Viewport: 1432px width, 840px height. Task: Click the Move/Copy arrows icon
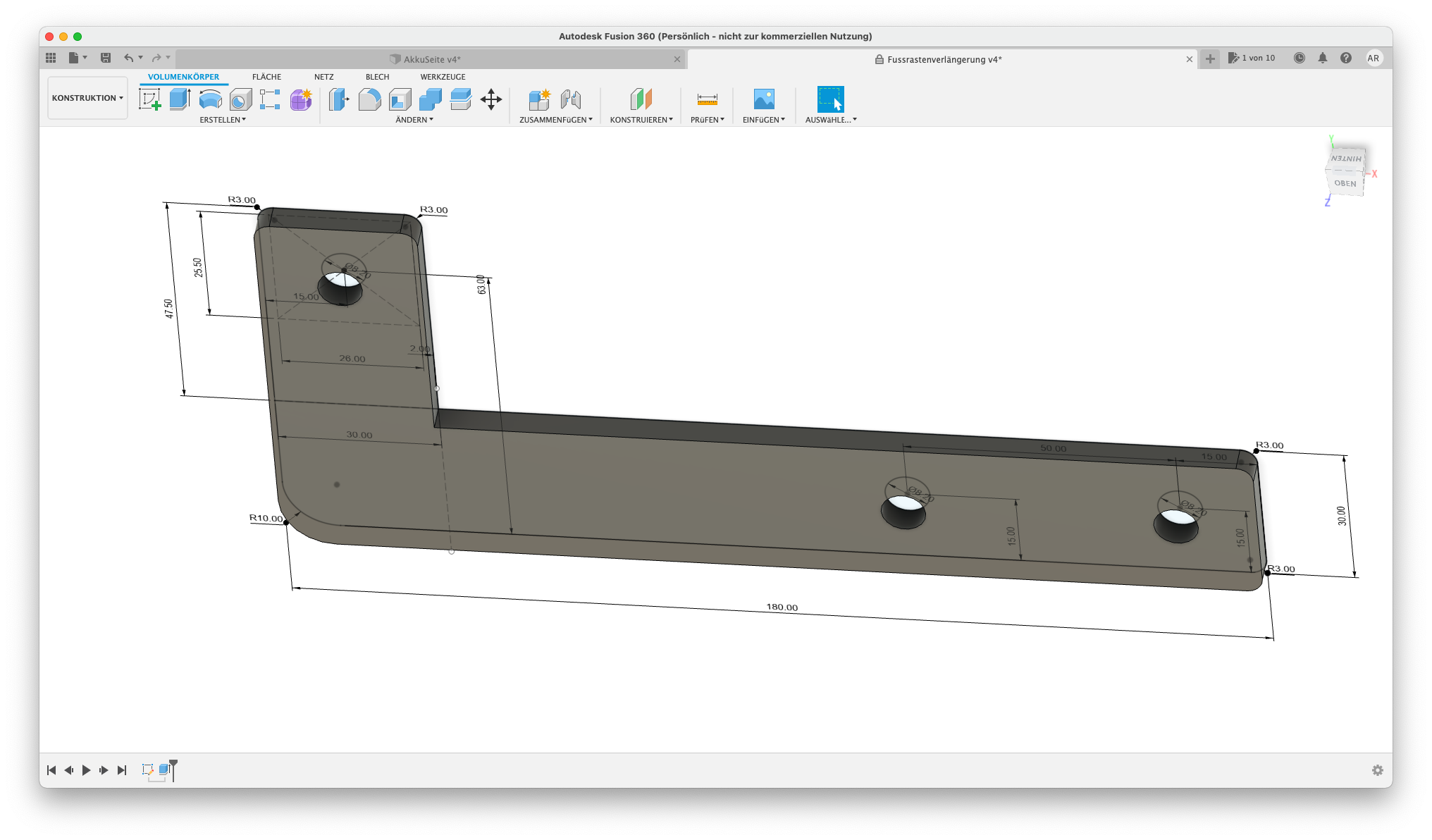pyautogui.click(x=490, y=99)
